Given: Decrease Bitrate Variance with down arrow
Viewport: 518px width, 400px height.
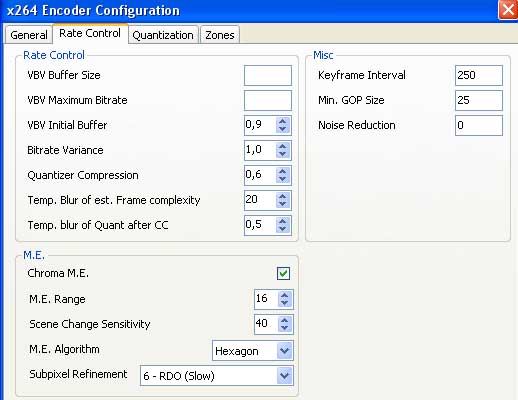Looking at the screenshot, I should (282, 154).
